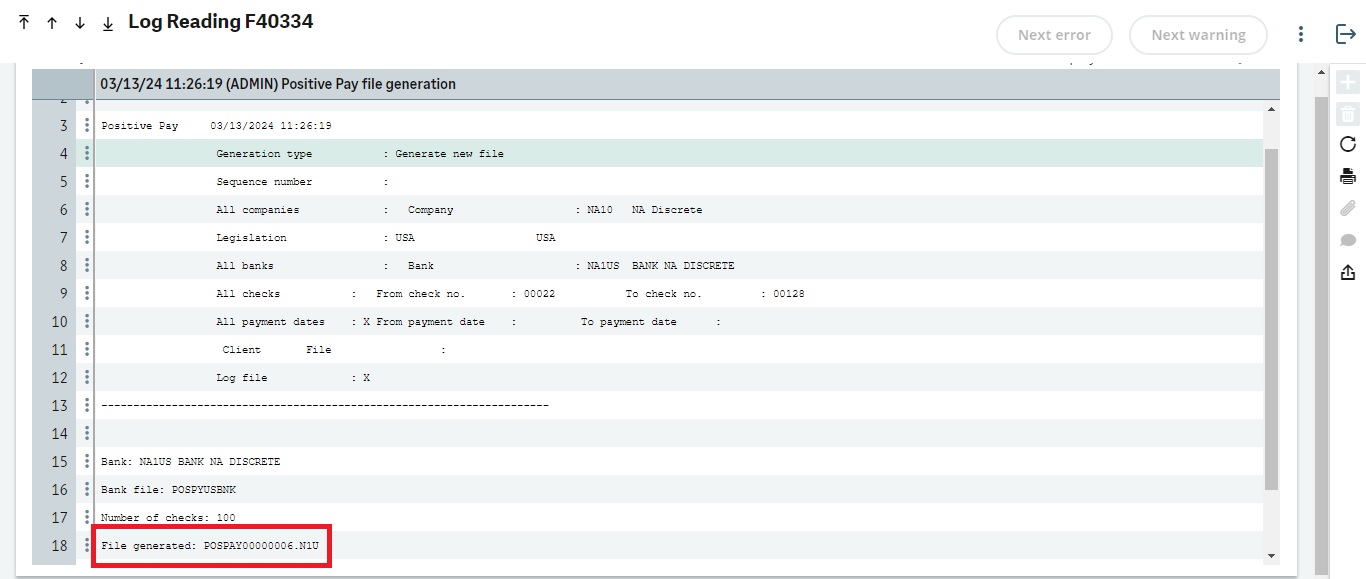View comments via the speech bubble icon
Viewport: 1366px width, 579px height.
[1349, 240]
